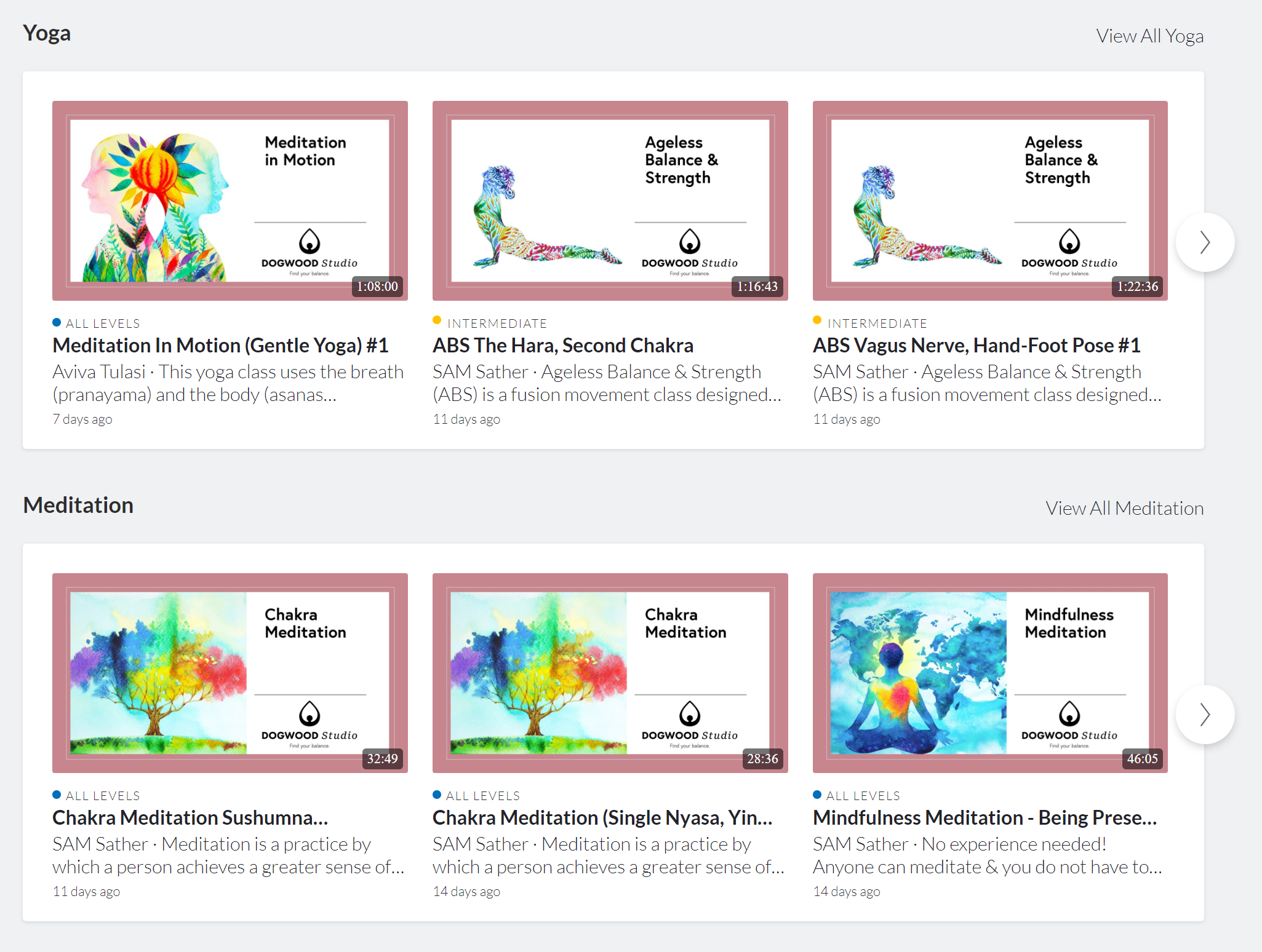Click the 1:08:00 duration badge on Meditation In Motion
The height and width of the screenshot is (952, 1262).
tap(377, 286)
